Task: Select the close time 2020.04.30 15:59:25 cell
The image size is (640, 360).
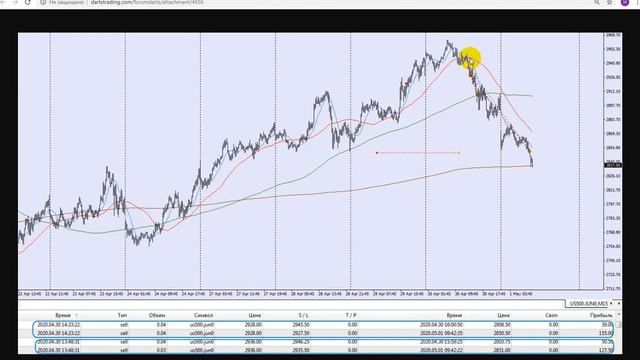Action: [441, 342]
